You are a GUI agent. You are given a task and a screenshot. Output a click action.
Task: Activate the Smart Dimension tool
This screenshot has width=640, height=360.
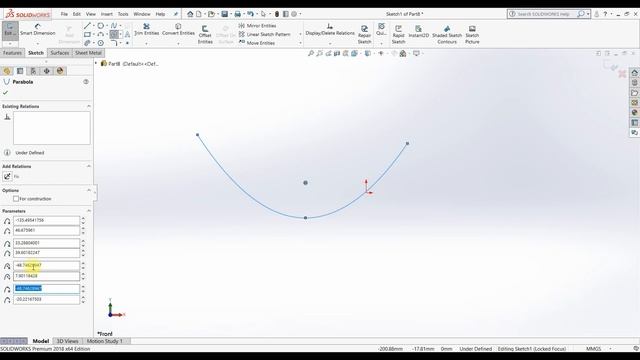[38, 29]
